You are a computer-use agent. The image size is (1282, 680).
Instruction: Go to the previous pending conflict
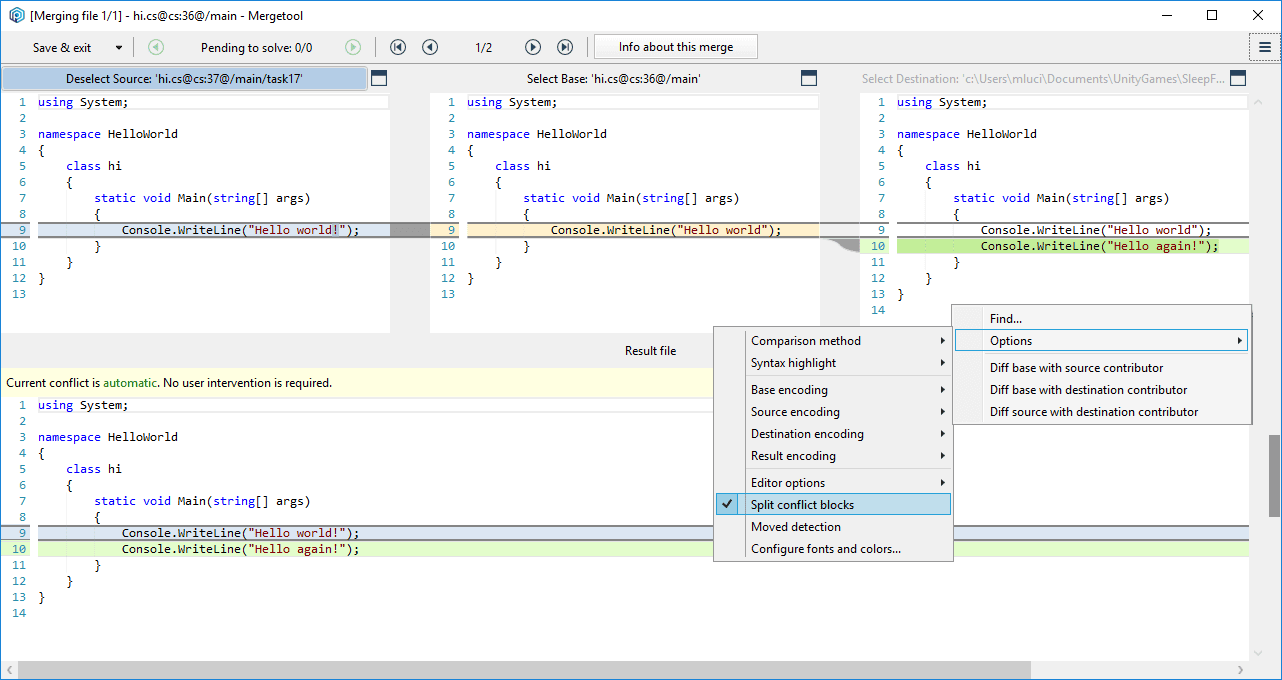coord(156,47)
